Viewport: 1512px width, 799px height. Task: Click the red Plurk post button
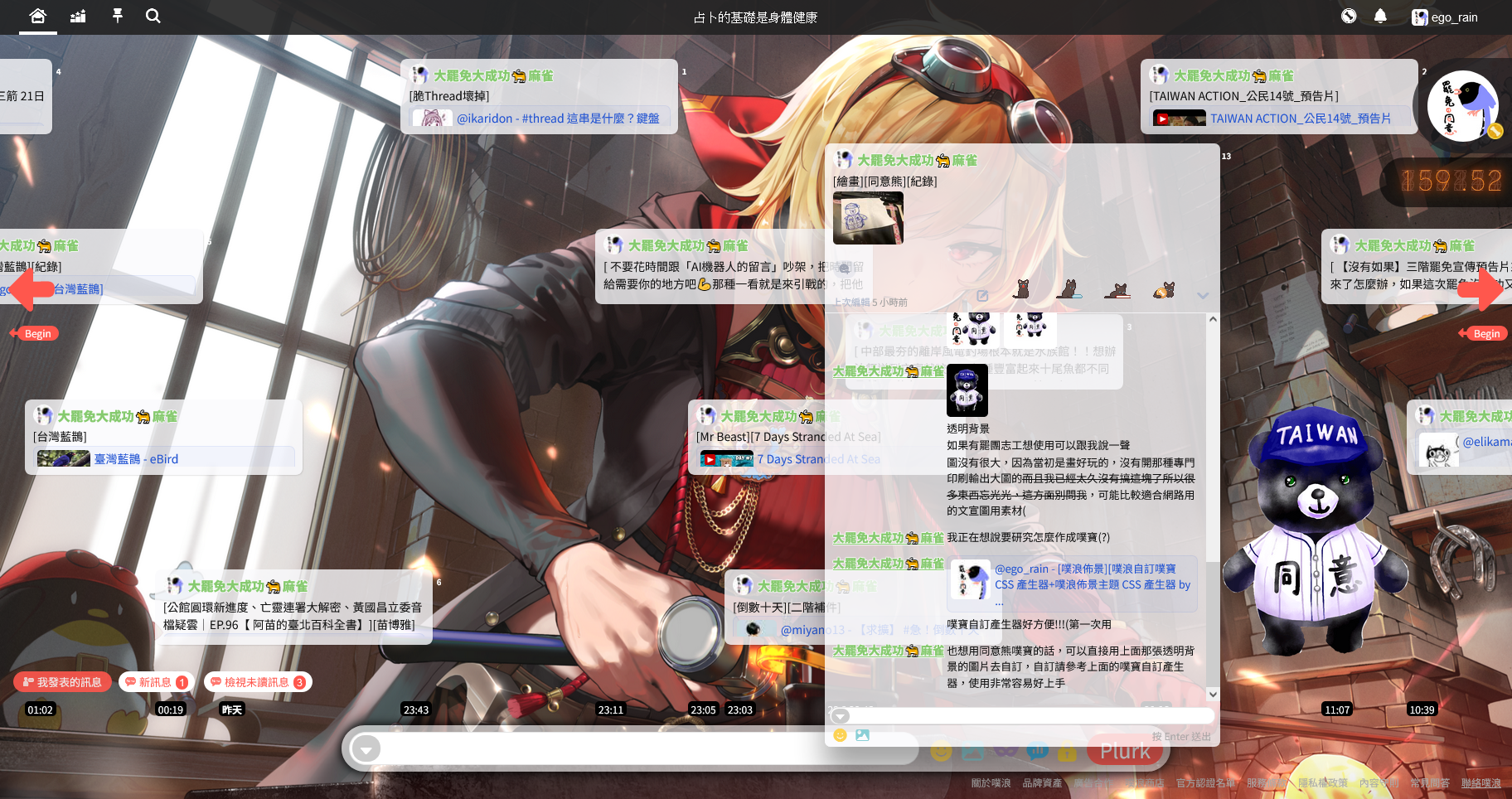[1125, 751]
